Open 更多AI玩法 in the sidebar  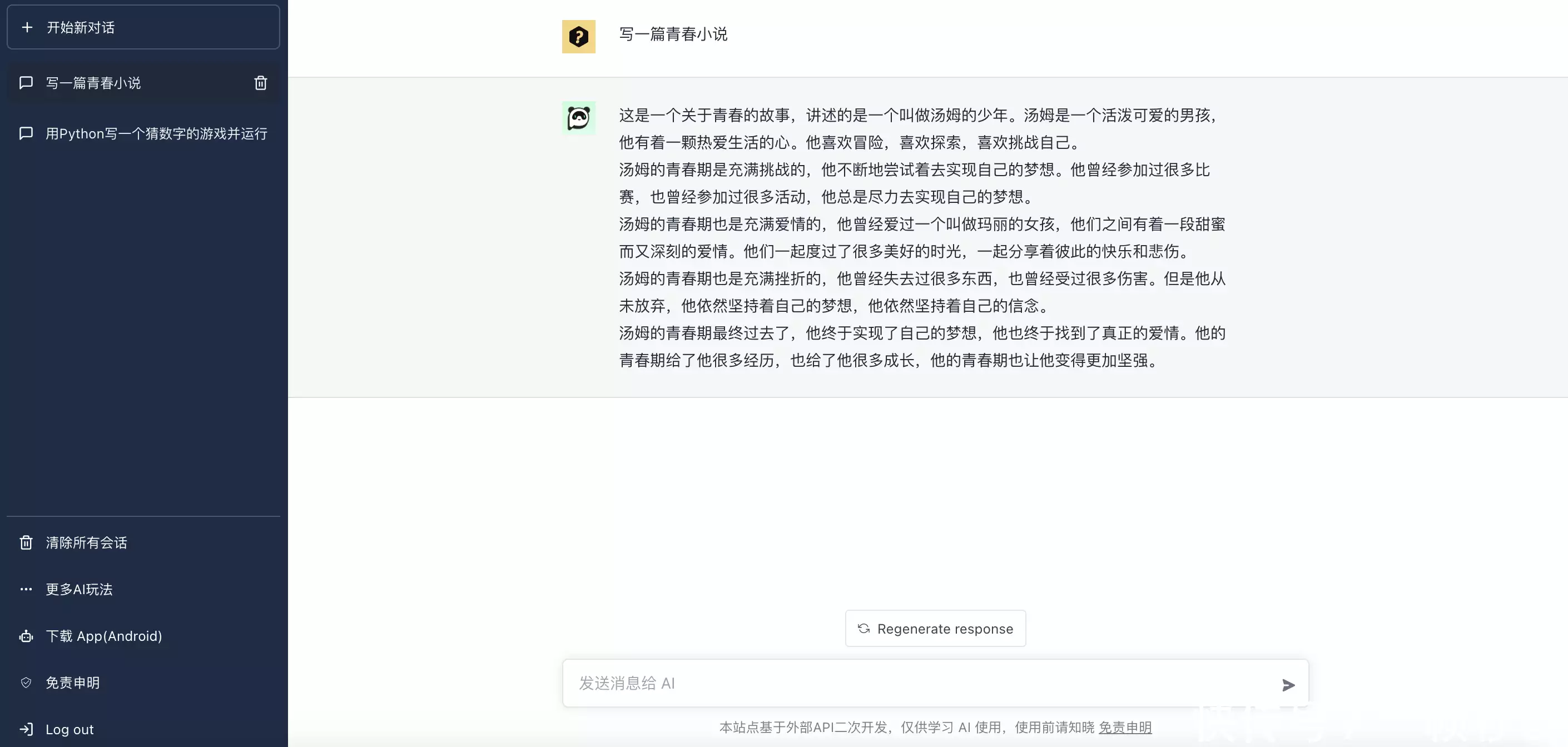click(x=79, y=589)
